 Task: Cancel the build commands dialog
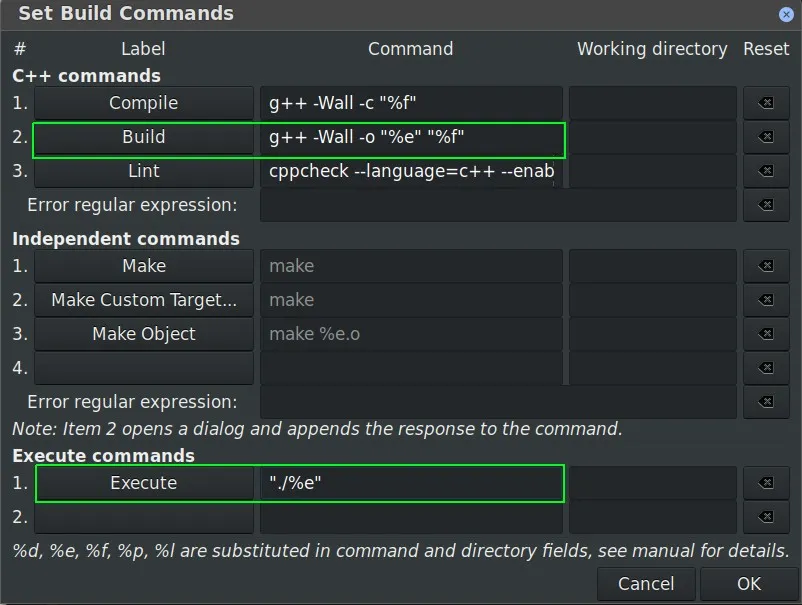(x=646, y=584)
